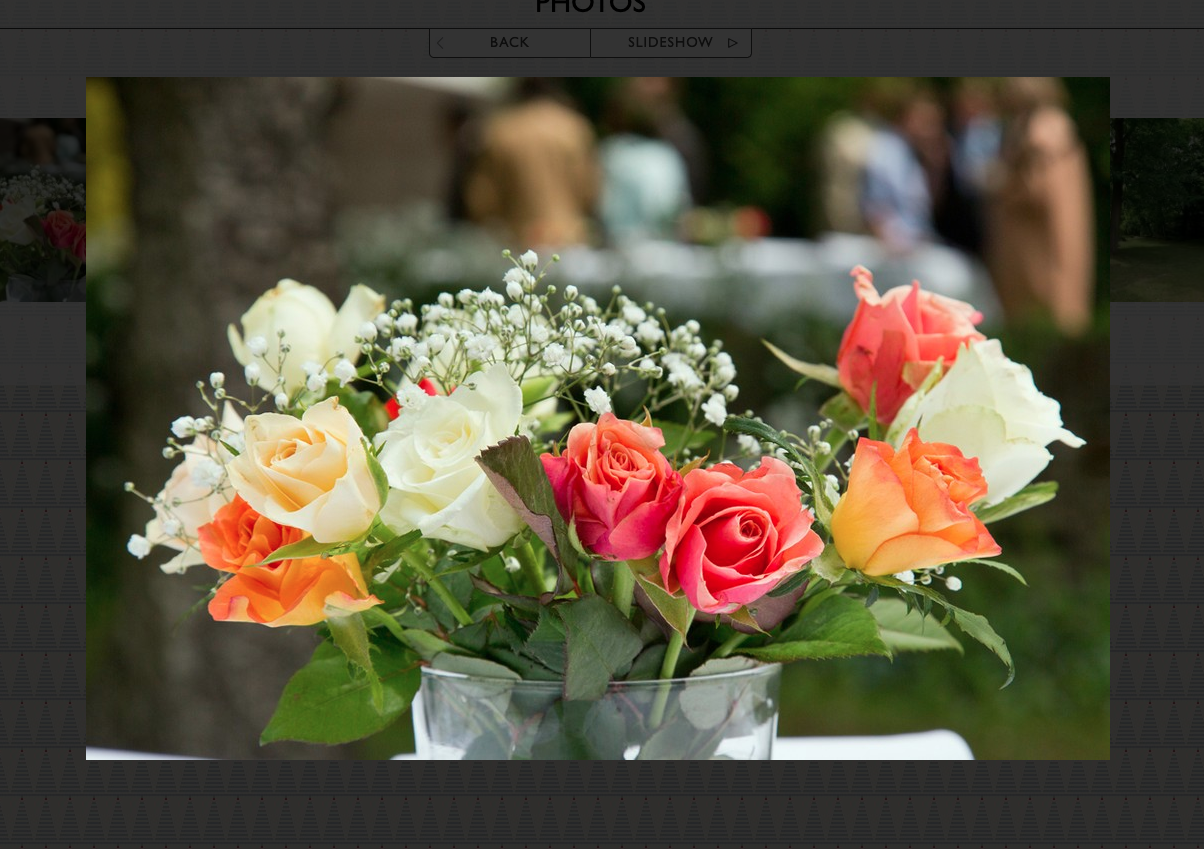Screen dimensions: 1204x849
Task: Click the top-right white rose in the bouquet
Action: [990, 412]
